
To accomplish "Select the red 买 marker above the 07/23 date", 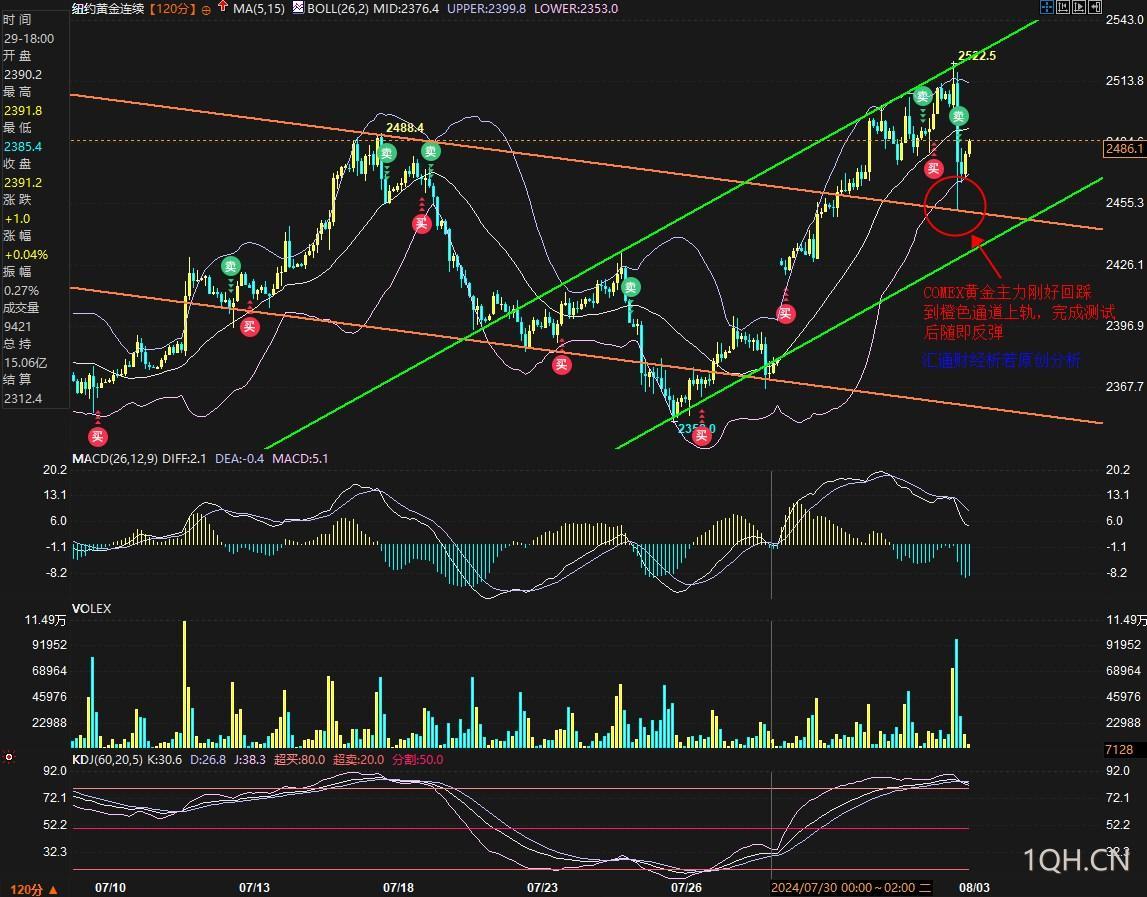I will pos(561,364).
